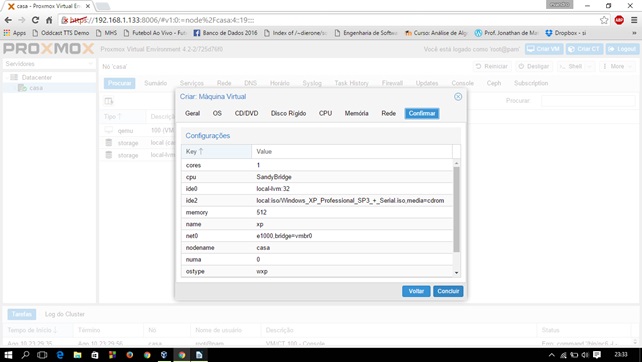Click the Criar CT button

(x=584, y=49)
